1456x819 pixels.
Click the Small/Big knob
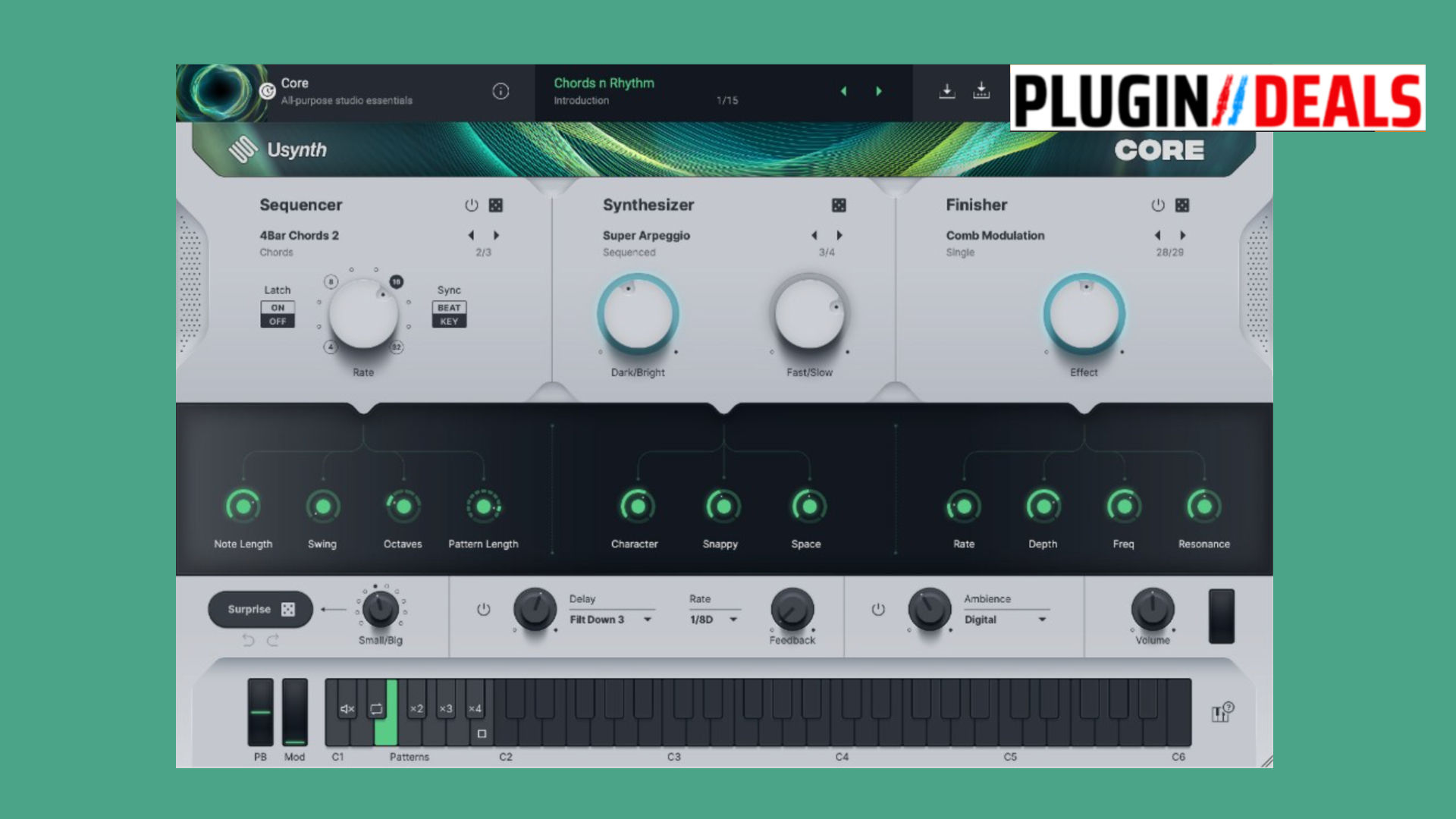(381, 608)
